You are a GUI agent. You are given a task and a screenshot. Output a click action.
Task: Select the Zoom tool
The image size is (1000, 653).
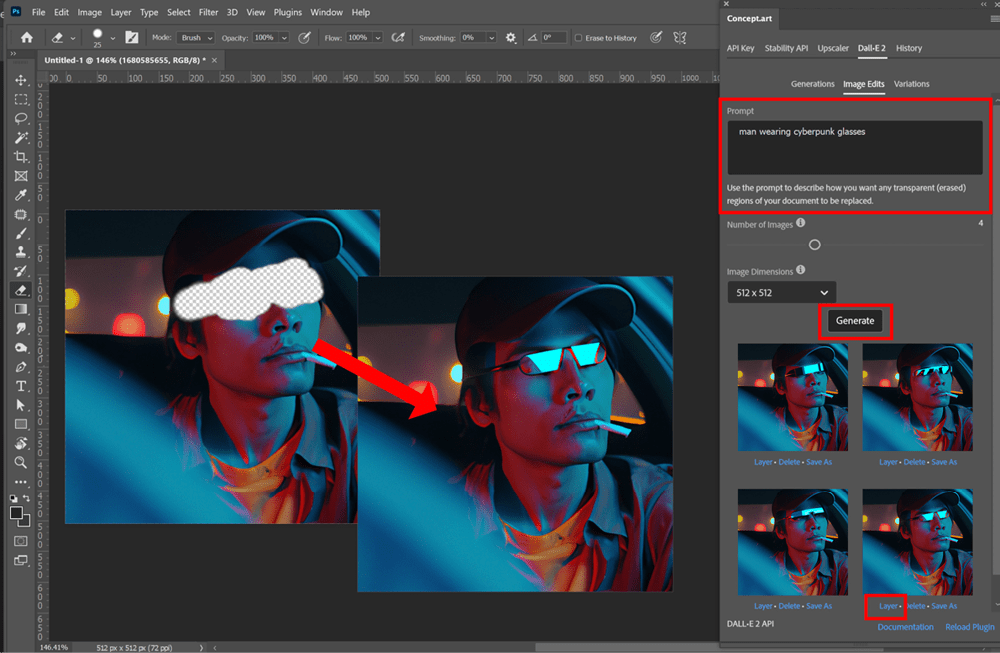pyautogui.click(x=21, y=462)
